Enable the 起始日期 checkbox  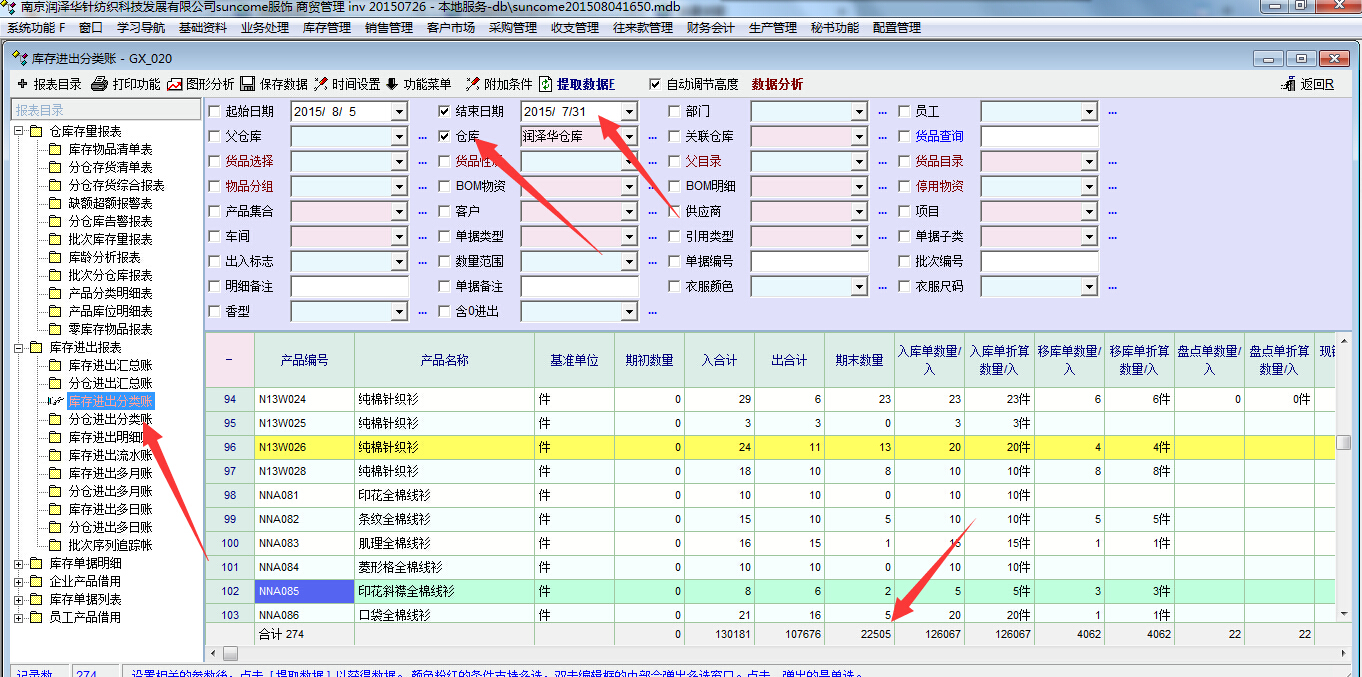[215, 111]
